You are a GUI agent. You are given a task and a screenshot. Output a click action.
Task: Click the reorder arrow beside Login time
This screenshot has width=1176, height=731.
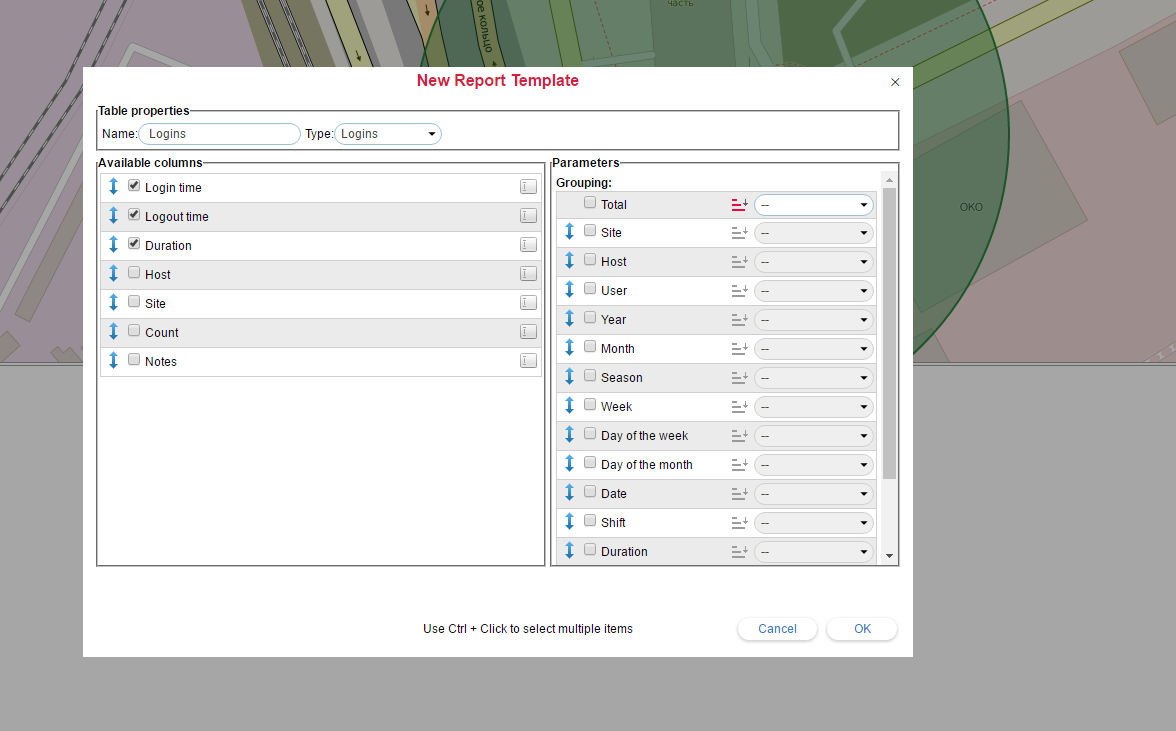click(x=113, y=187)
